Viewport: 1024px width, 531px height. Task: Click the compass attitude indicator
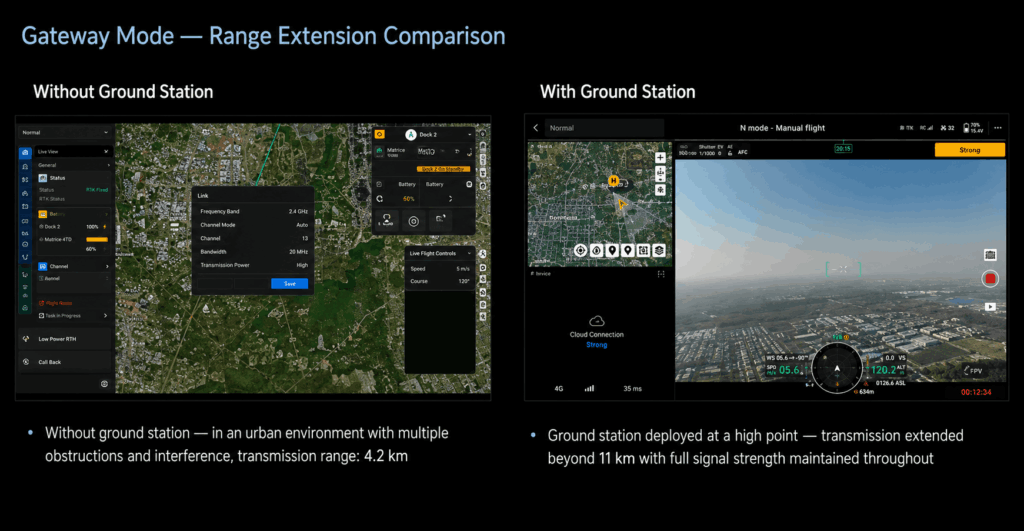point(837,368)
